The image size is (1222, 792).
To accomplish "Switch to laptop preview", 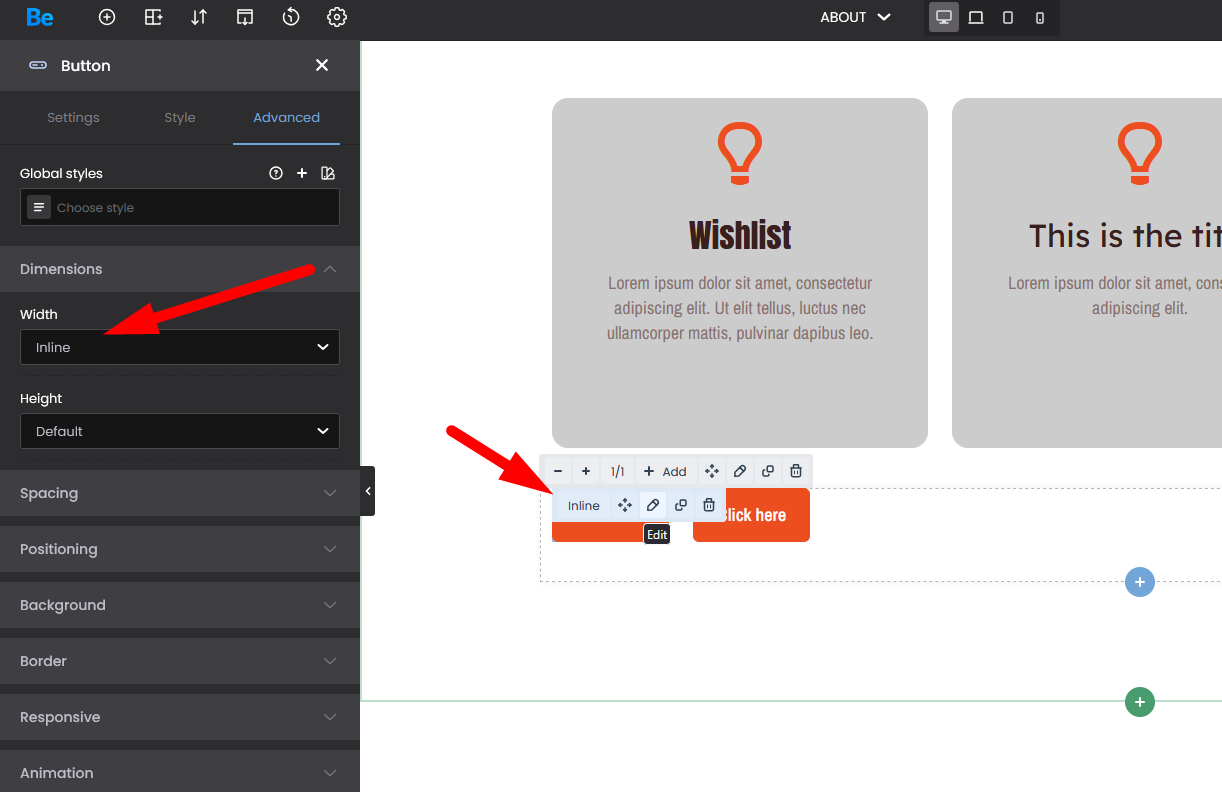I will coord(976,17).
